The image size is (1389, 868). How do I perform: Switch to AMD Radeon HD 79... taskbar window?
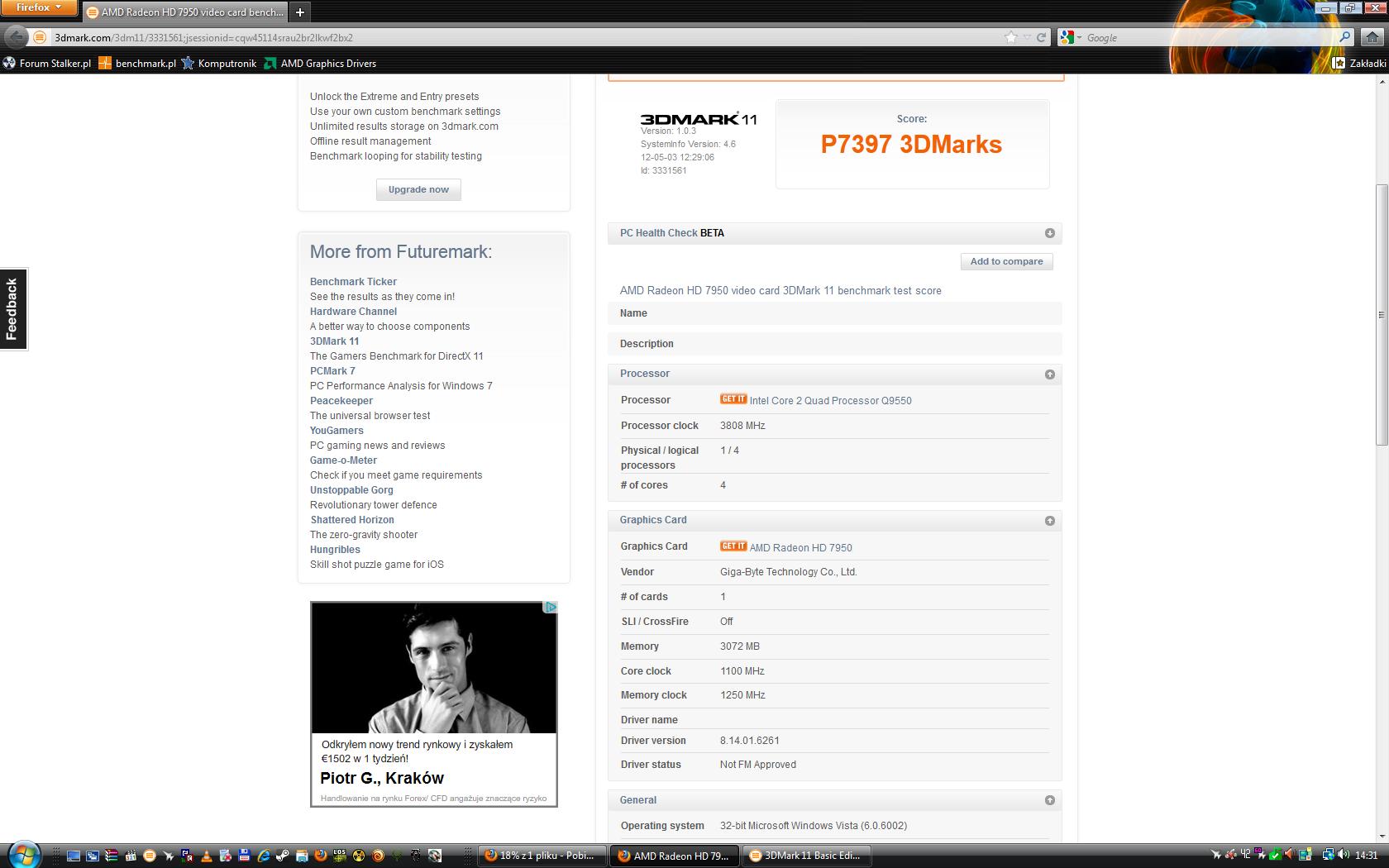[x=675, y=856]
